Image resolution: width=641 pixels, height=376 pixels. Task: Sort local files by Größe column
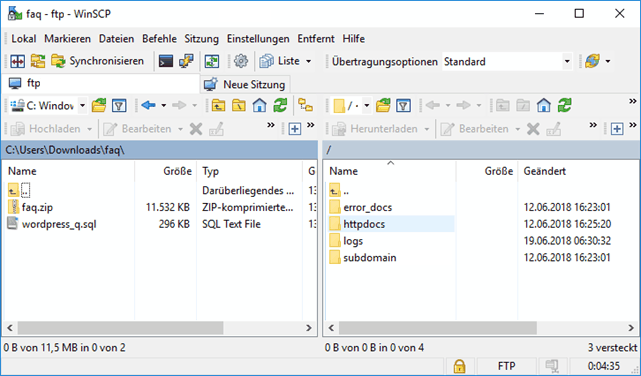(166, 171)
